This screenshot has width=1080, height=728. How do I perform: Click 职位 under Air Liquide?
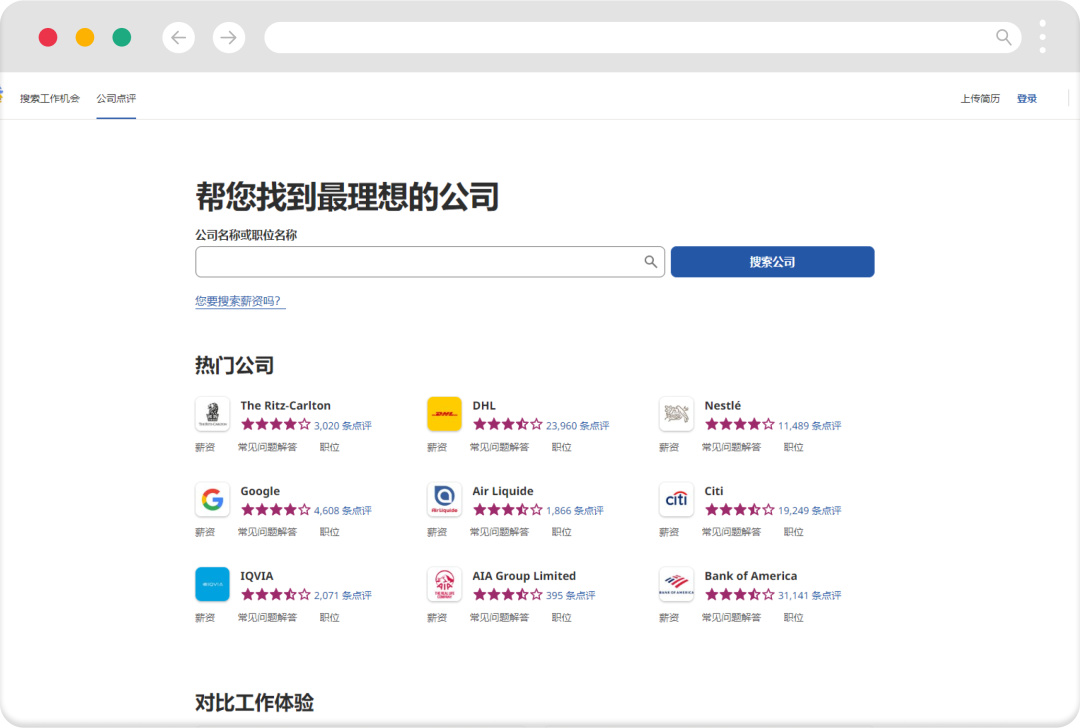(x=561, y=532)
